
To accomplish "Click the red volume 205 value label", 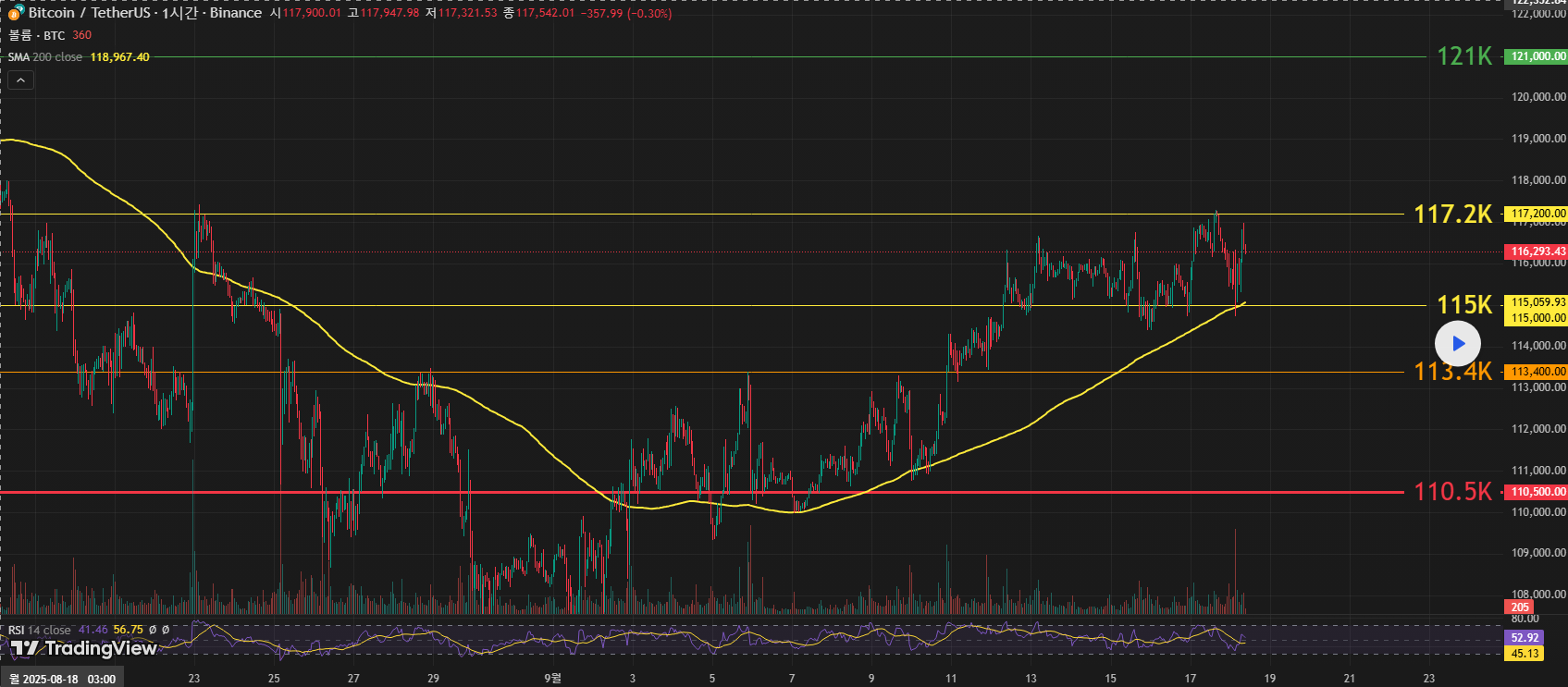I will pos(1520,607).
